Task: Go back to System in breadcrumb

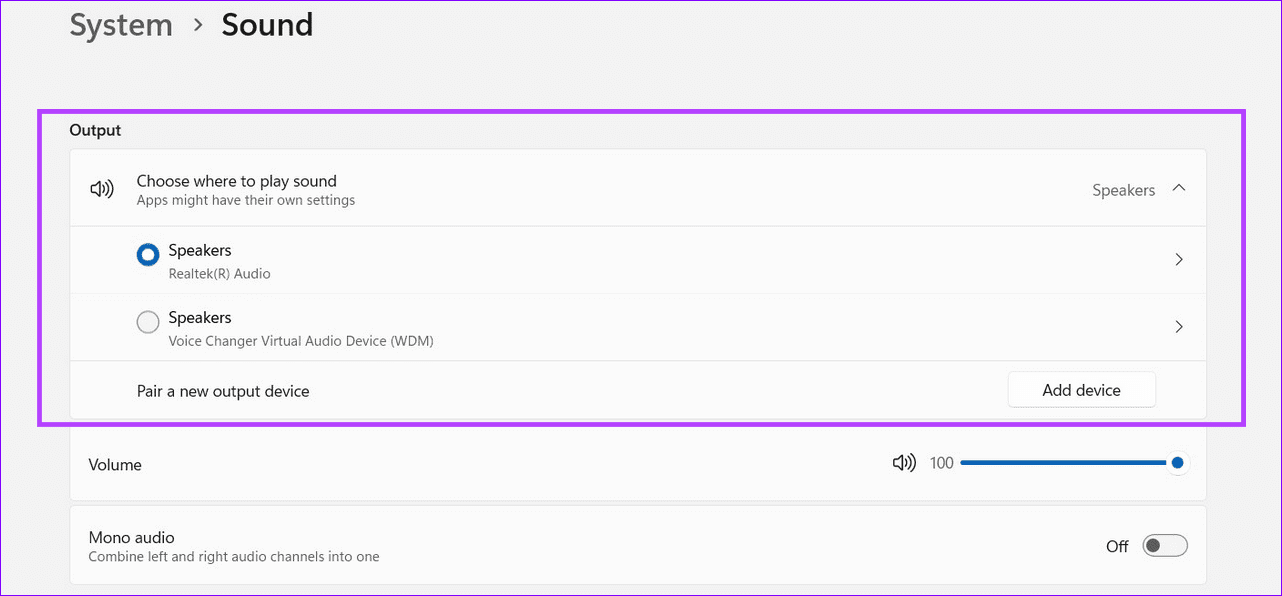Action: click(121, 25)
